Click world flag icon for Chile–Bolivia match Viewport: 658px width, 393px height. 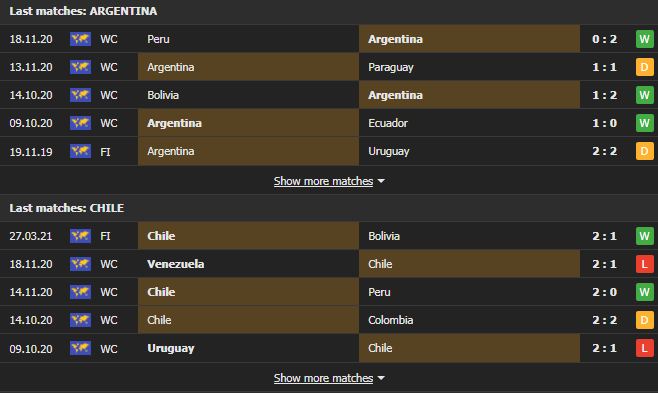(x=80, y=236)
